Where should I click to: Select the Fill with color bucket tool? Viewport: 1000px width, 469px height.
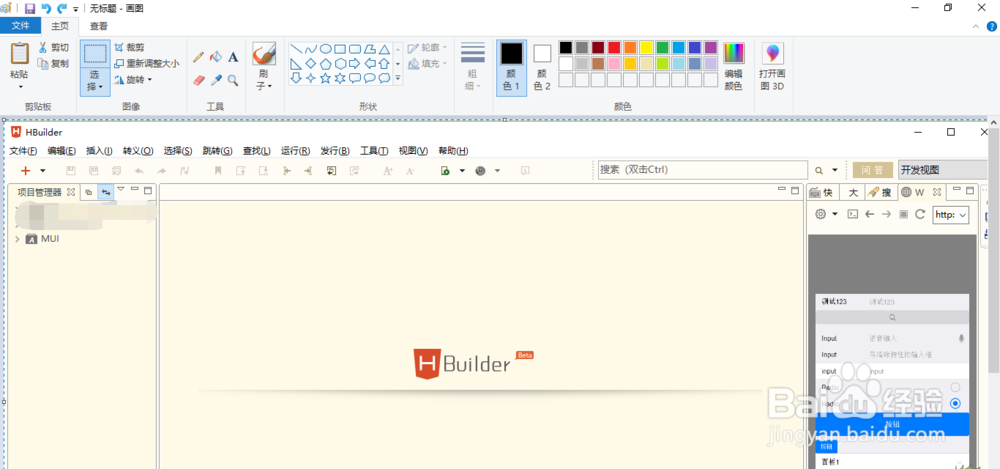[x=216, y=57]
